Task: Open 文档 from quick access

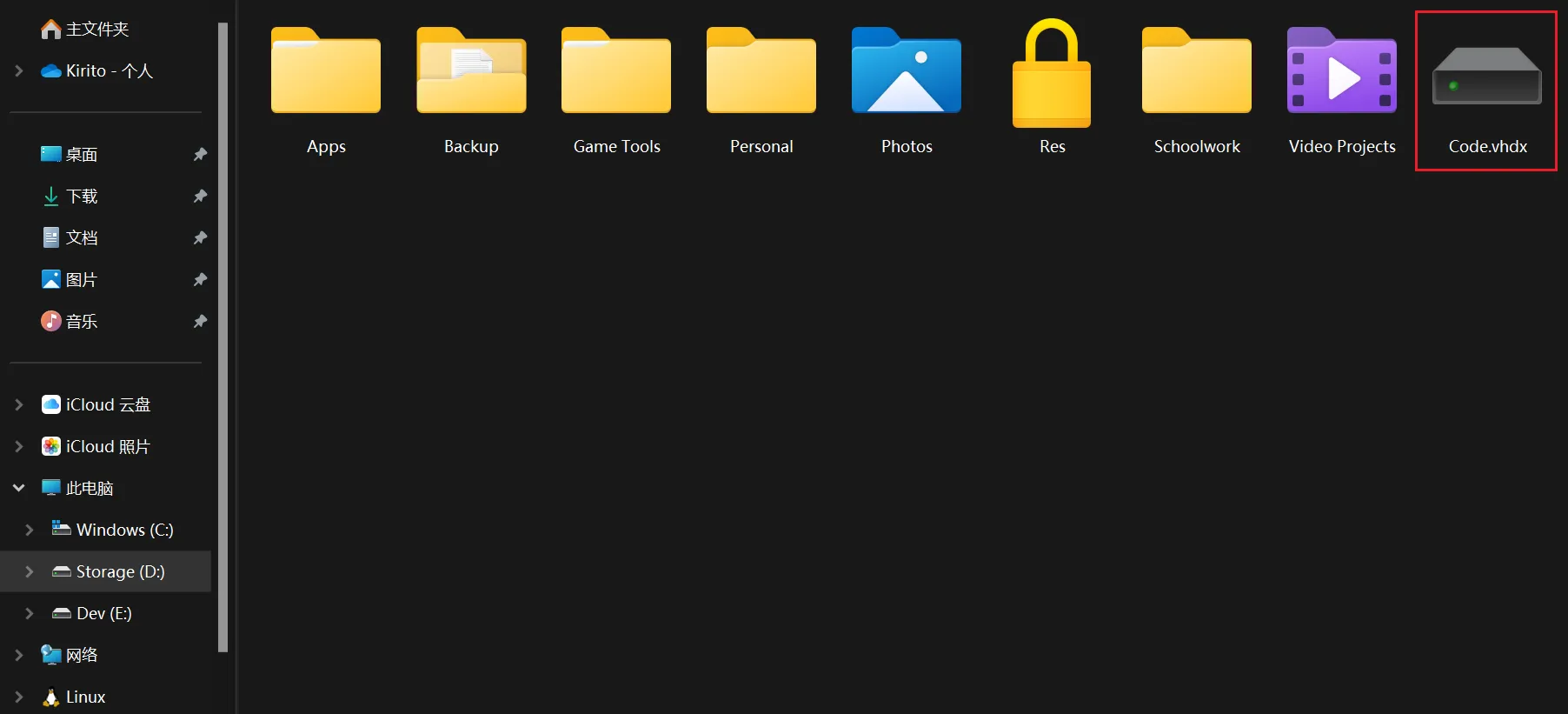Action: coord(81,237)
